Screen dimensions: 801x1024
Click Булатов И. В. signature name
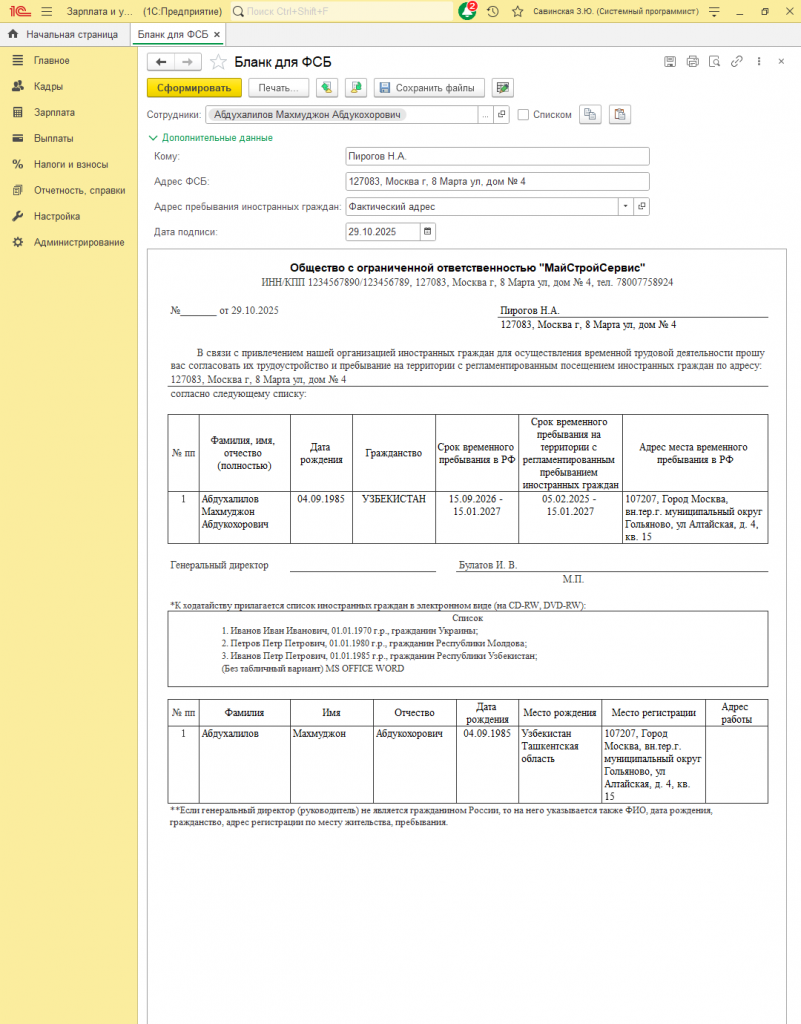488,566
